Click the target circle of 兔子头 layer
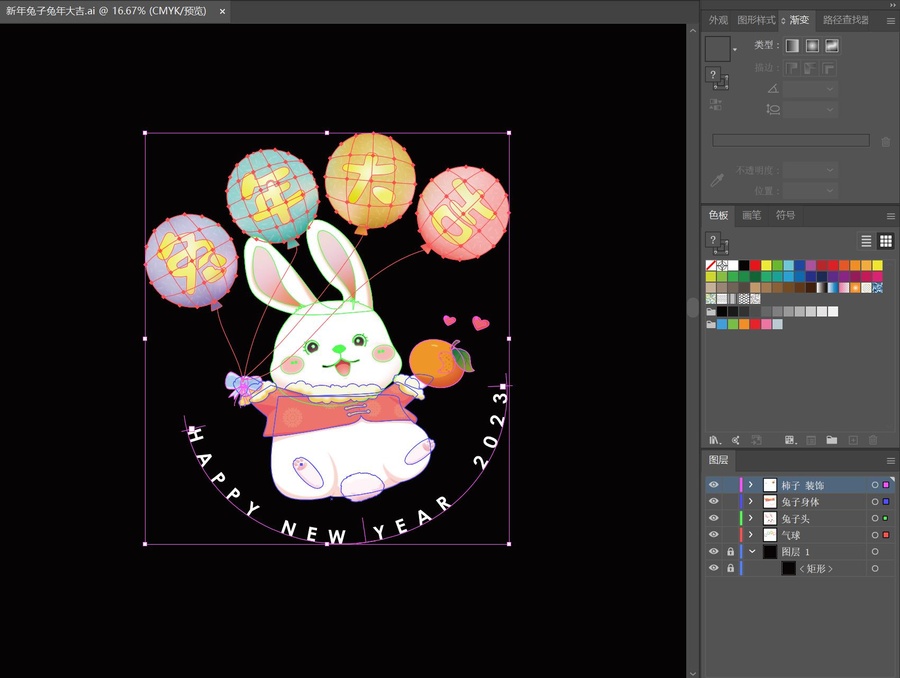This screenshot has height=678, width=900. (x=875, y=518)
